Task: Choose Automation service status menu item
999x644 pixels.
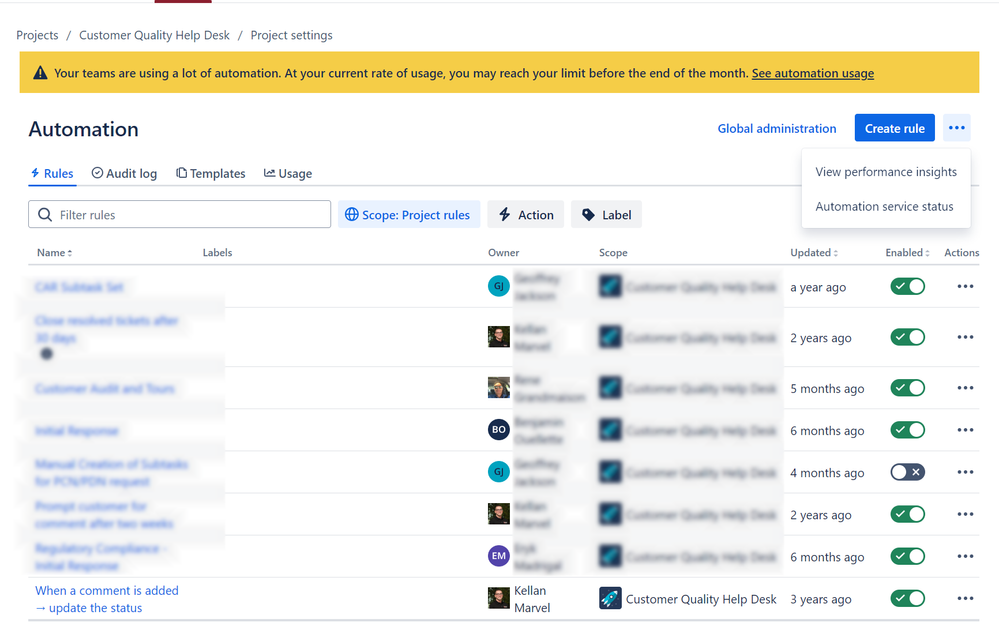Action: tap(884, 206)
